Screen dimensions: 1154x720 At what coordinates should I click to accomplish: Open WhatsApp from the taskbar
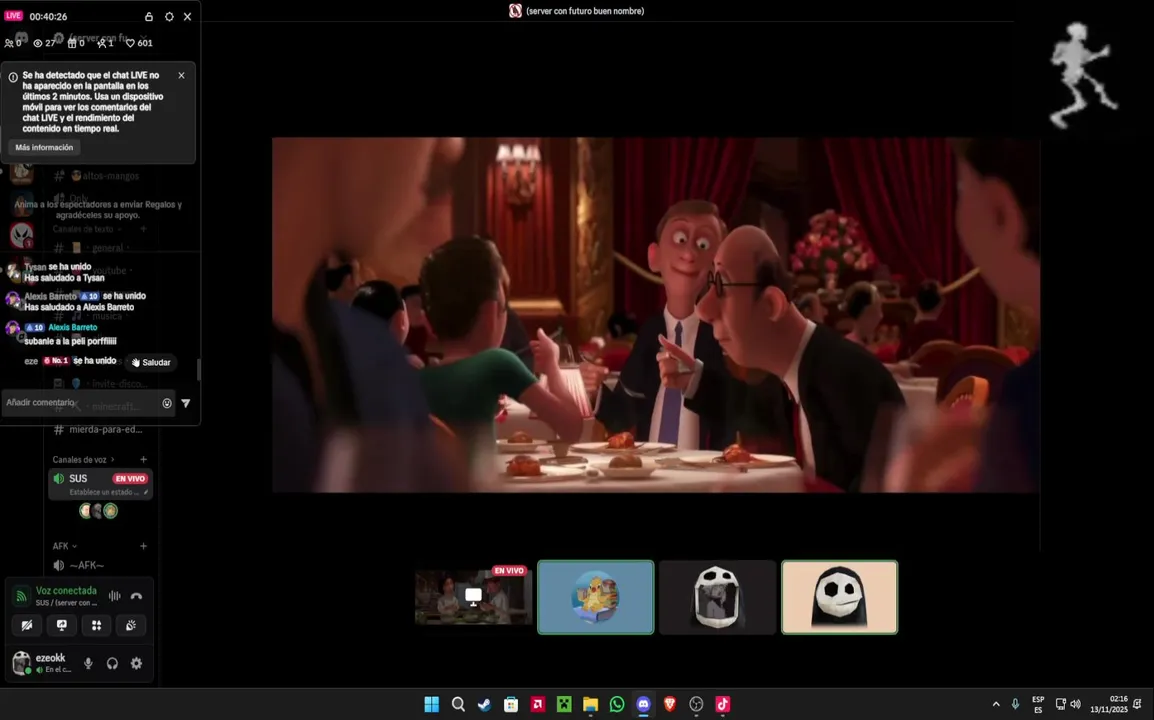click(617, 705)
